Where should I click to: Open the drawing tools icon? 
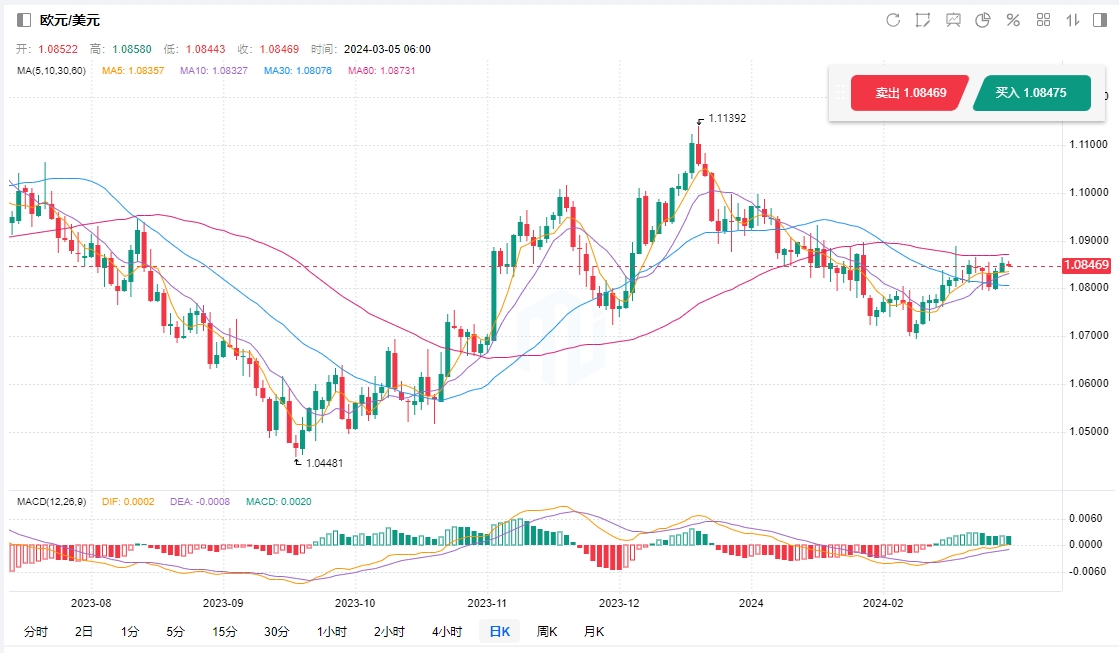(x=923, y=20)
